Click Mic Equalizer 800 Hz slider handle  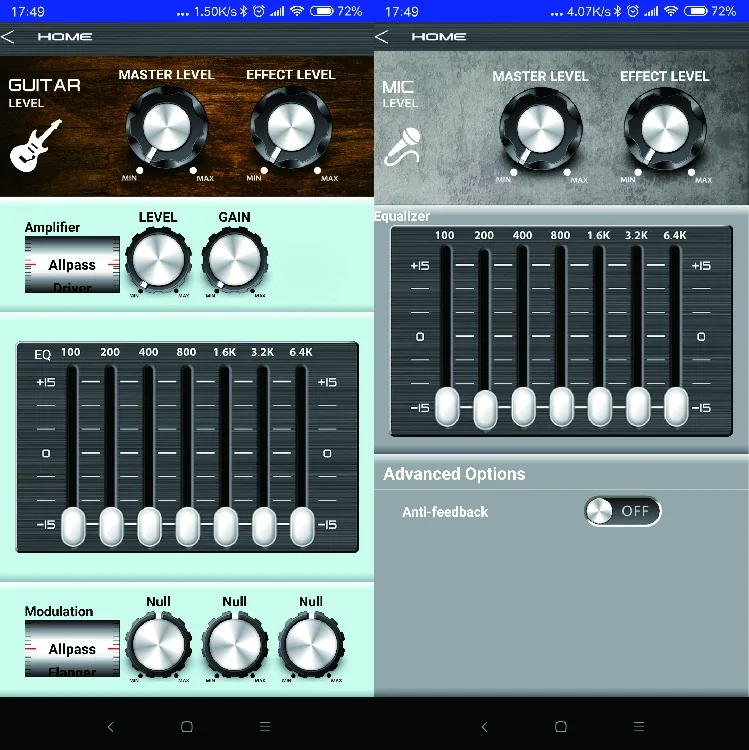point(562,407)
